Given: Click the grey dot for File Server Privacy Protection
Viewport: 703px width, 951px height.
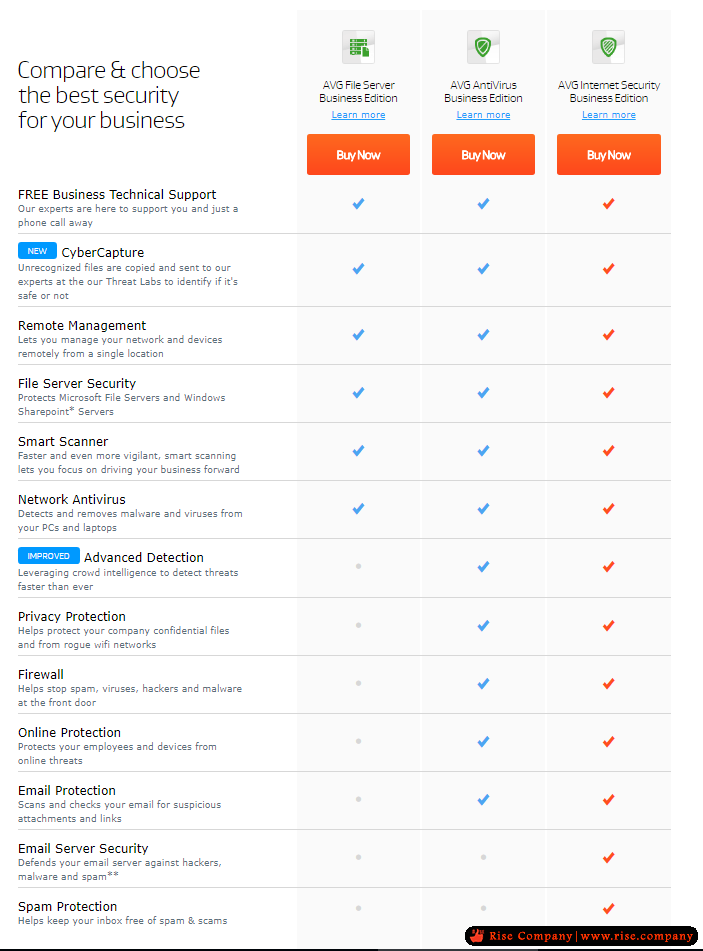Looking at the screenshot, I should click(x=358, y=625).
